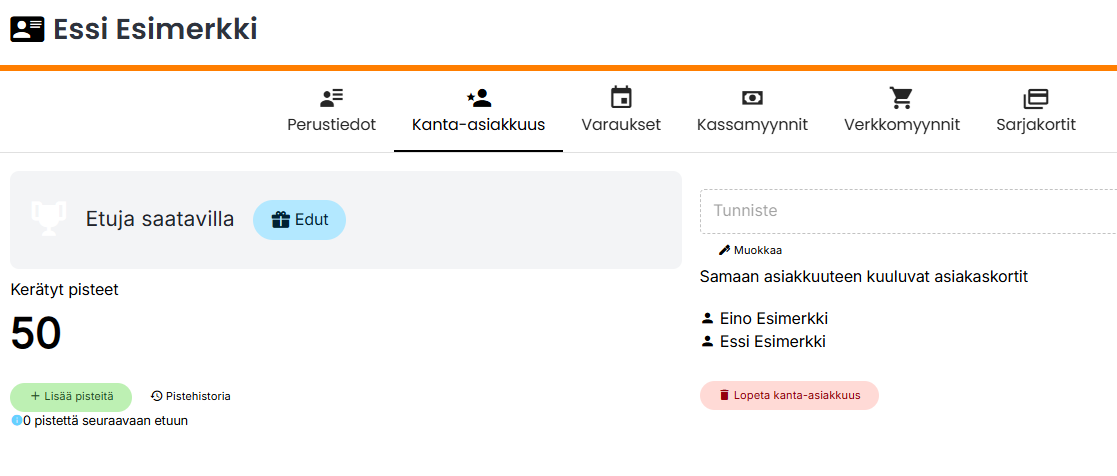Click the Varaukset calendar icon
Image resolution: width=1117 pixels, height=476 pixels.
pyautogui.click(x=621, y=98)
